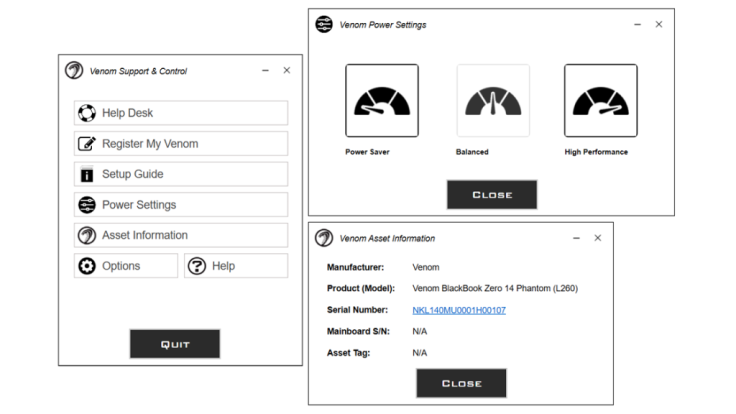Click the Product (Model) label
Screen dimensions: 736x414
pos(360,288)
